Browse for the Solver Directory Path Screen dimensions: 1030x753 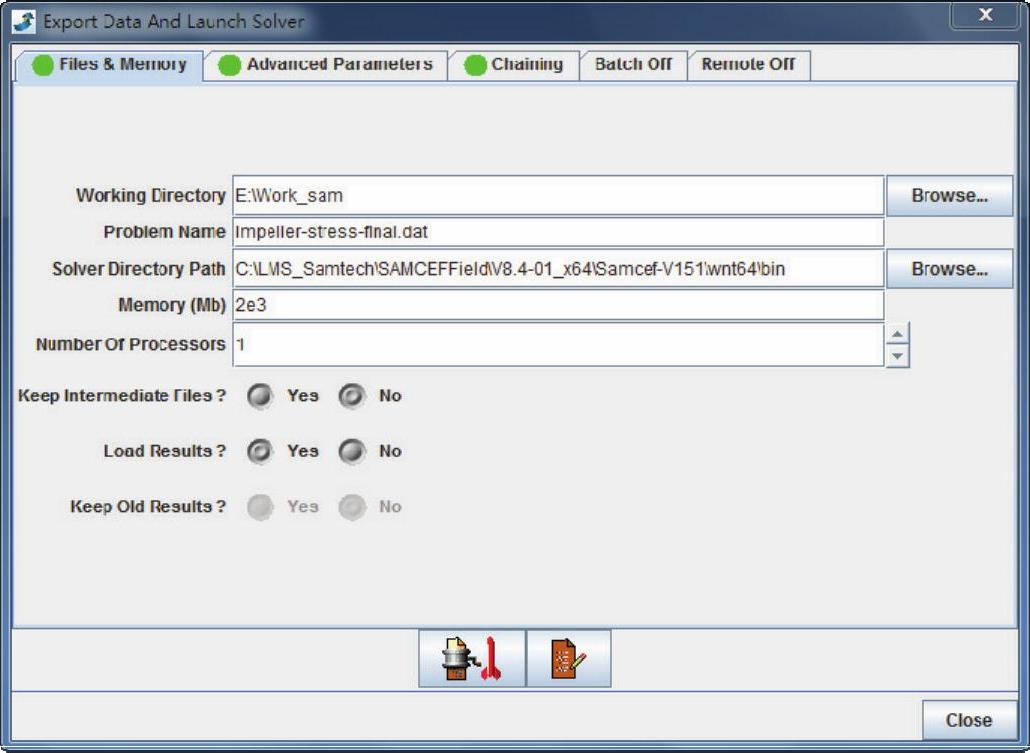[949, 269]
